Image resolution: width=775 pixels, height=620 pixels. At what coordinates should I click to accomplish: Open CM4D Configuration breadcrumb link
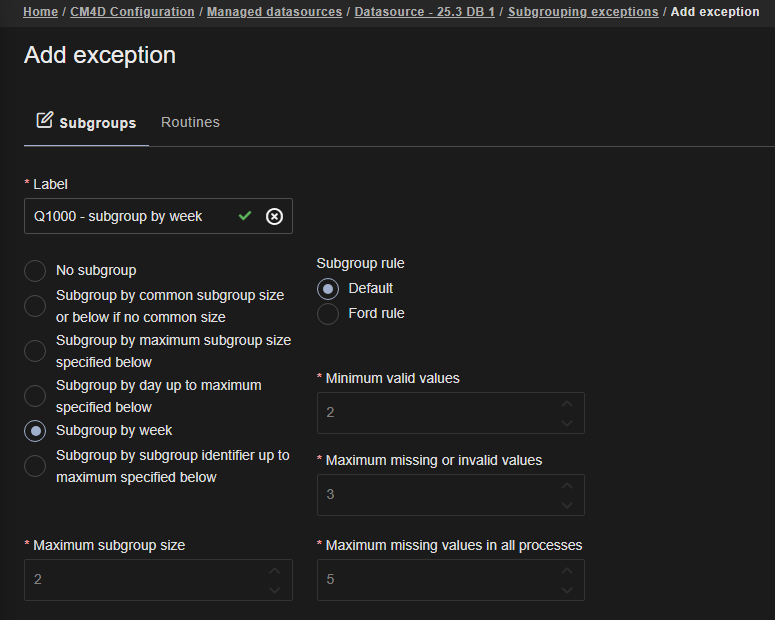(x=132, y=12)
